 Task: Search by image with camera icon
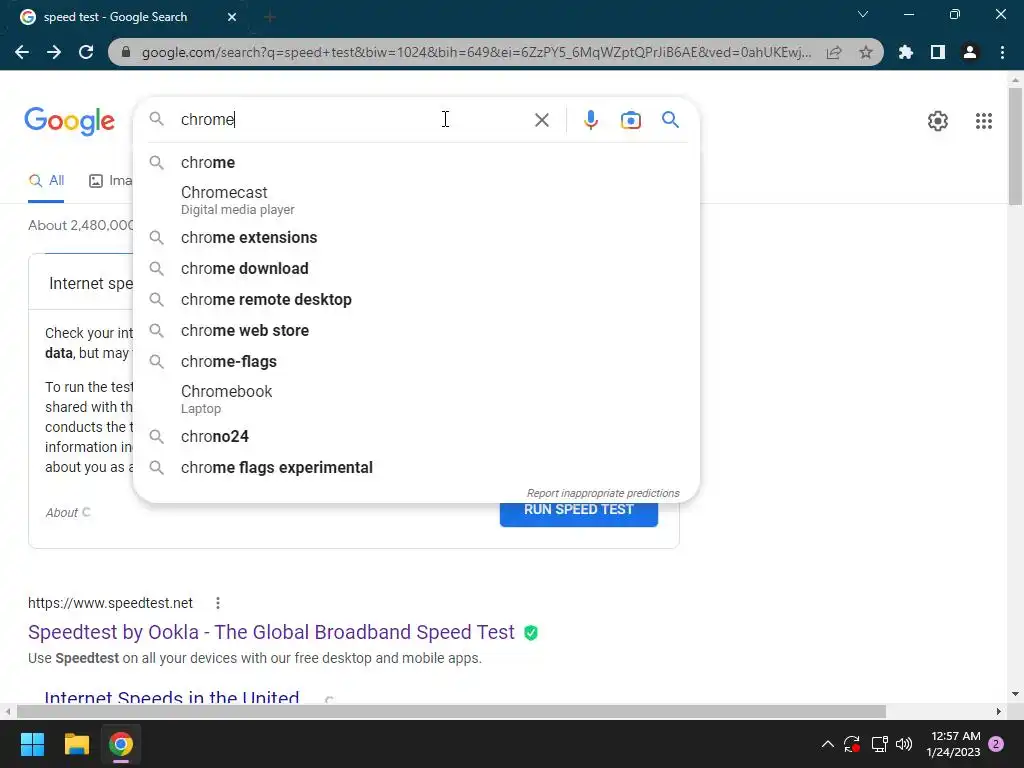click(631, 120)
